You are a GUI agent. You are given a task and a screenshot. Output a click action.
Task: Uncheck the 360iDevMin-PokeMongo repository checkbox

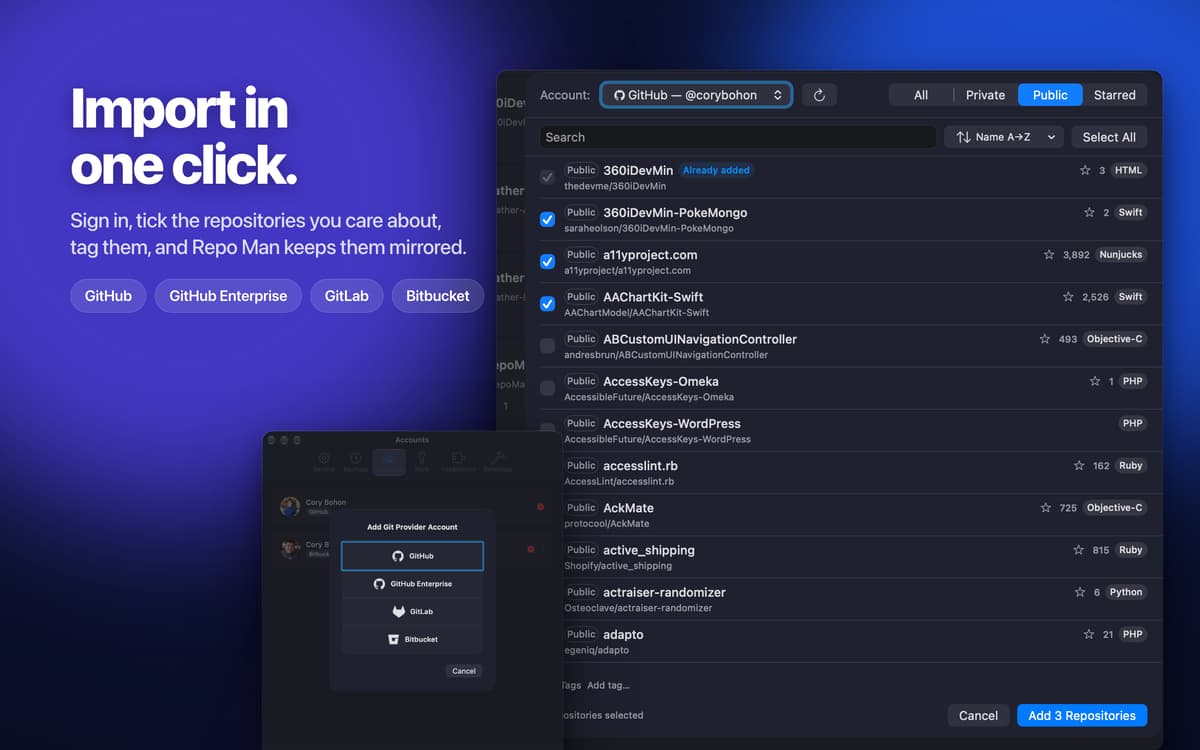547,220
